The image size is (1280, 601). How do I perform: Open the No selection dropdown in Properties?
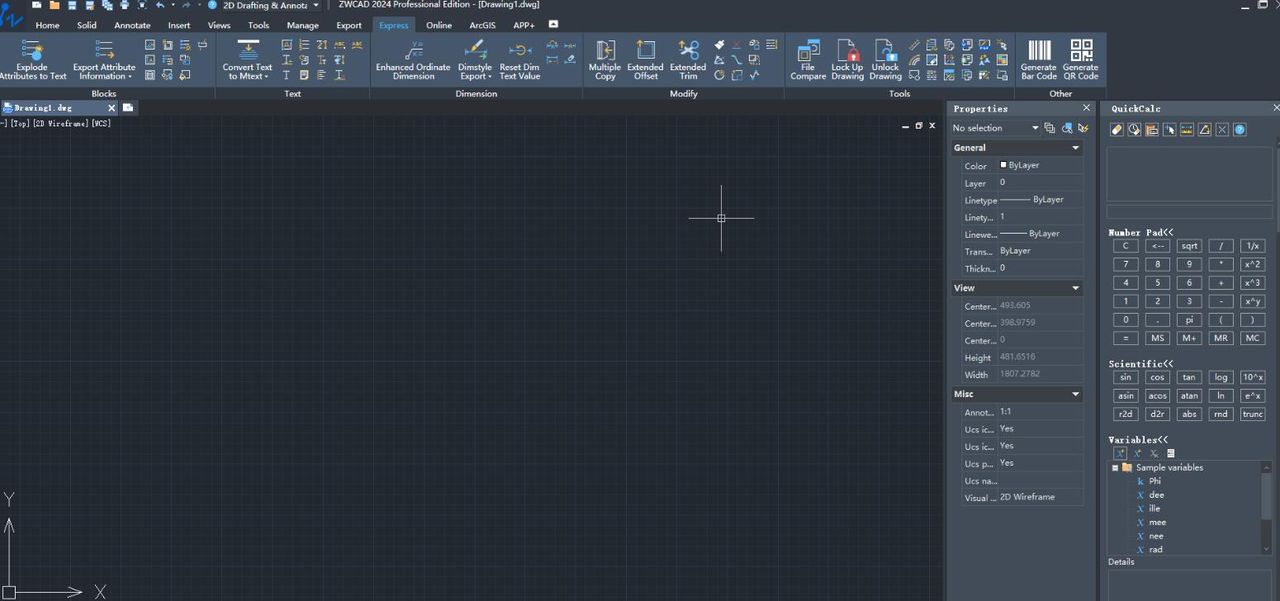[x=1035, y=128]
